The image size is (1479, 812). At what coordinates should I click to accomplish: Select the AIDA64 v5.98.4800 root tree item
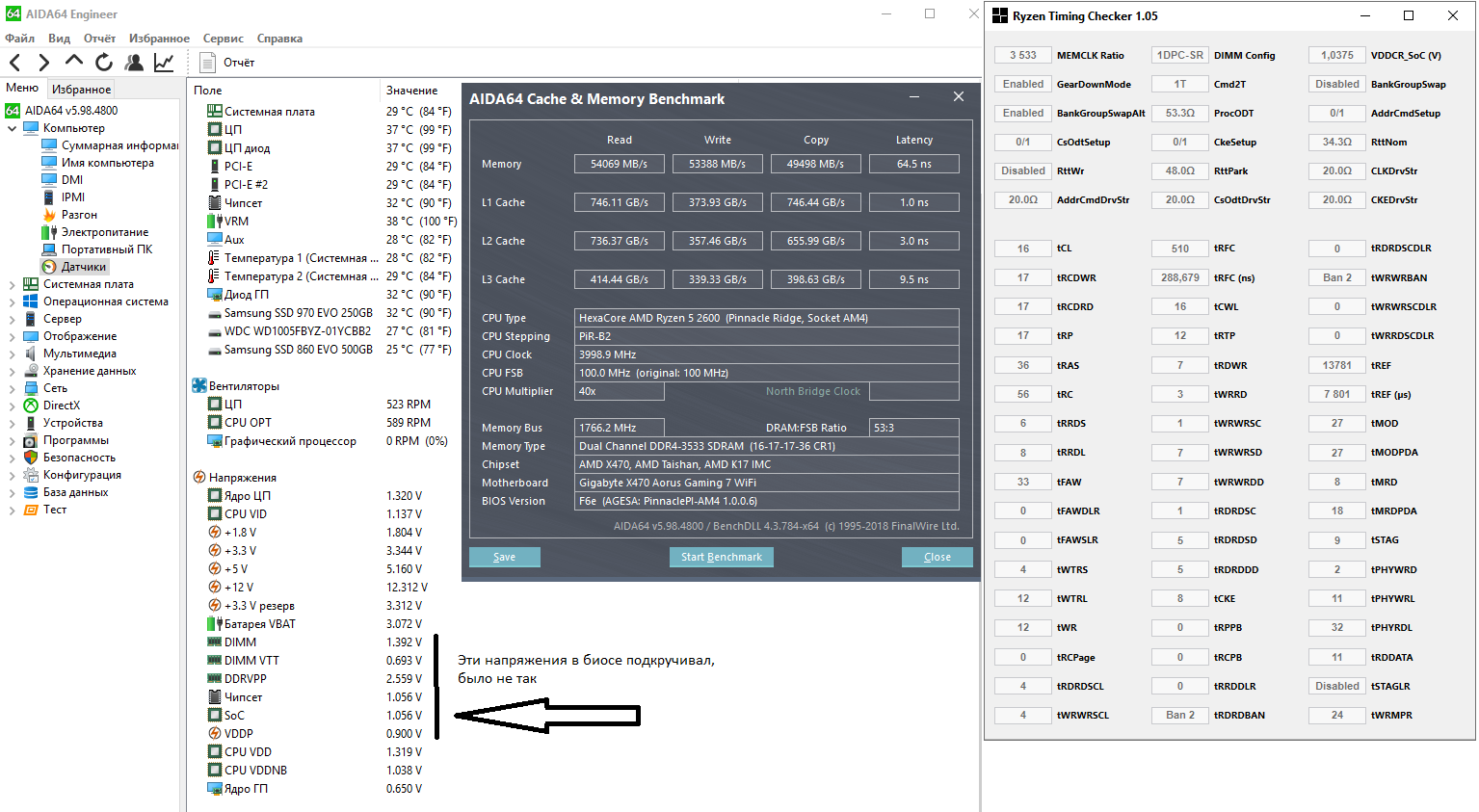(x=62, y=111)
